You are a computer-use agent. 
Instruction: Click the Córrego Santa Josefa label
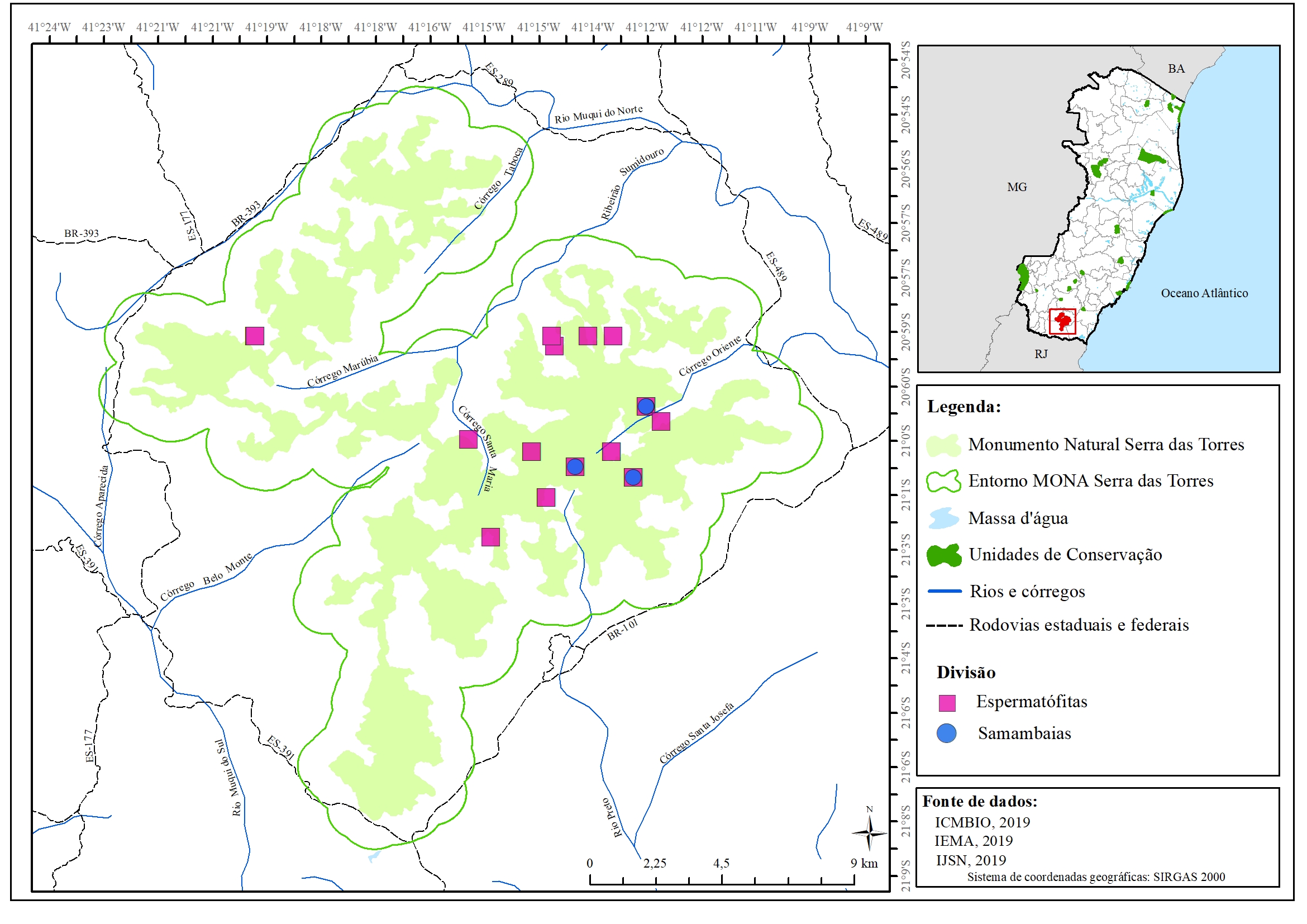tap(696, 733)
